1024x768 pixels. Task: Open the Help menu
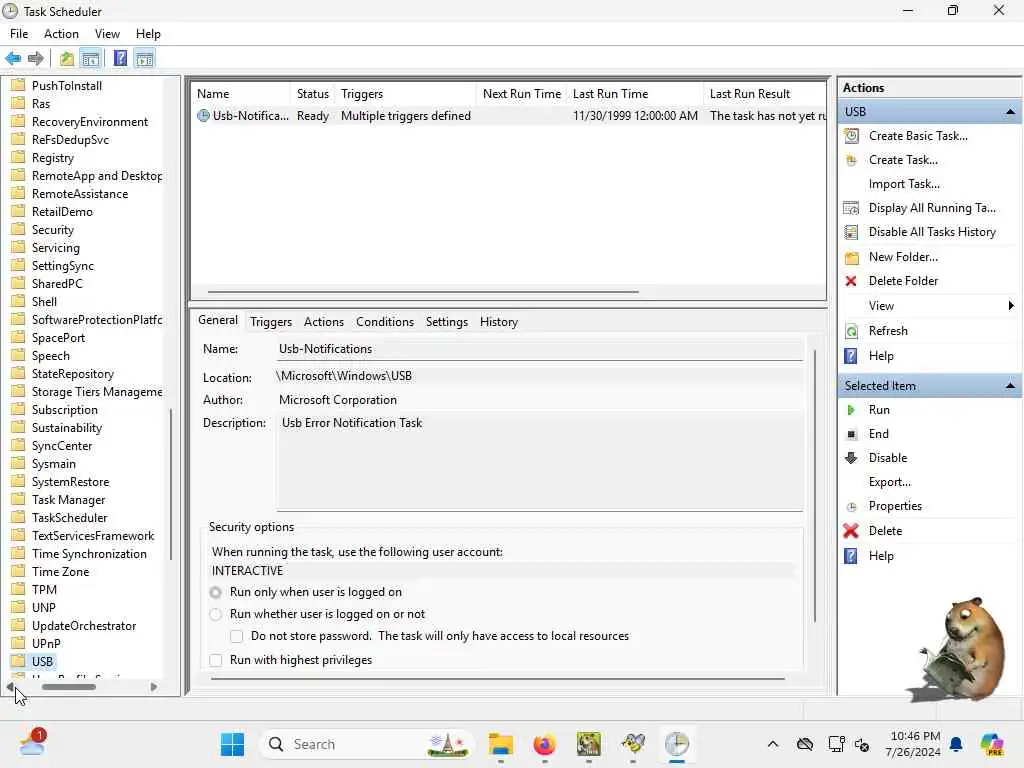pos(148,34)
